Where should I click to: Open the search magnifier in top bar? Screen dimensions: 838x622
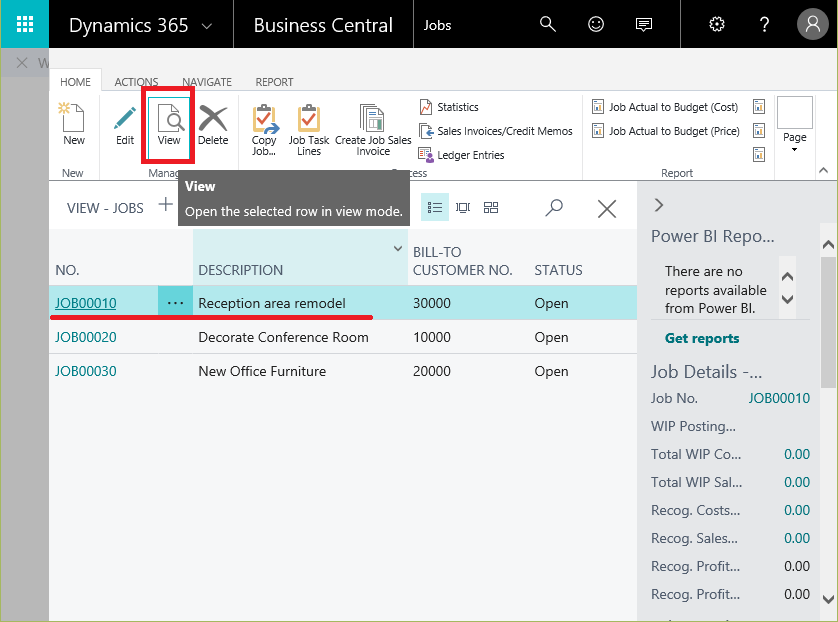click(547, 24)
